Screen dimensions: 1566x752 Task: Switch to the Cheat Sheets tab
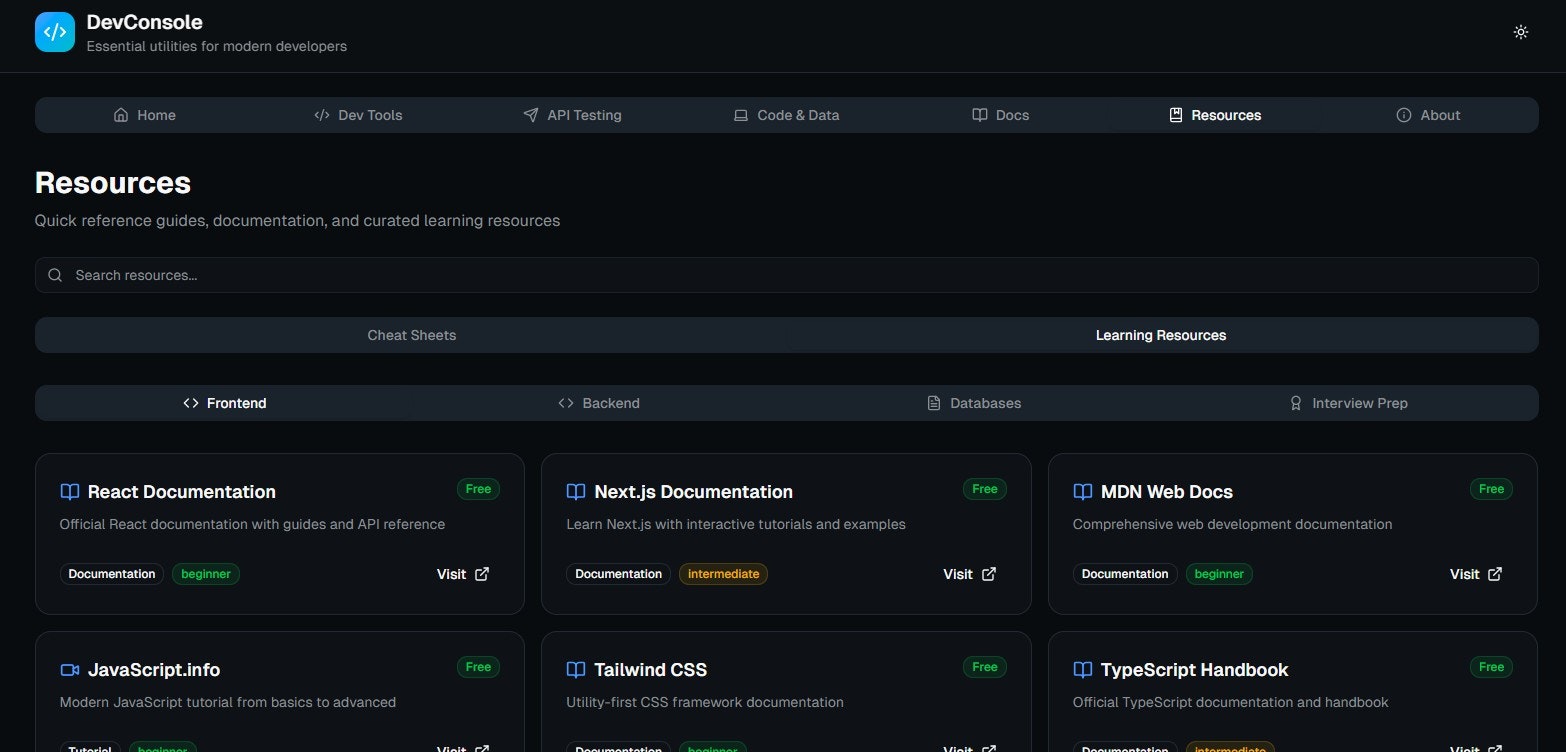411,335
